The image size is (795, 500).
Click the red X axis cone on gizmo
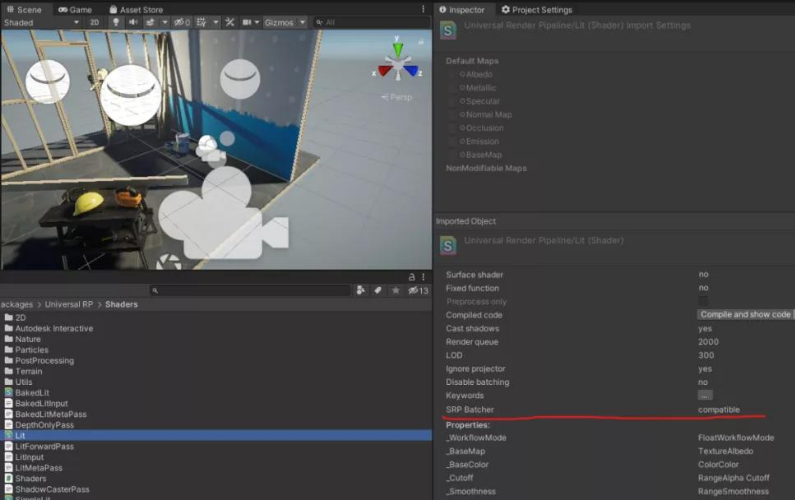(x=385, y=70)
